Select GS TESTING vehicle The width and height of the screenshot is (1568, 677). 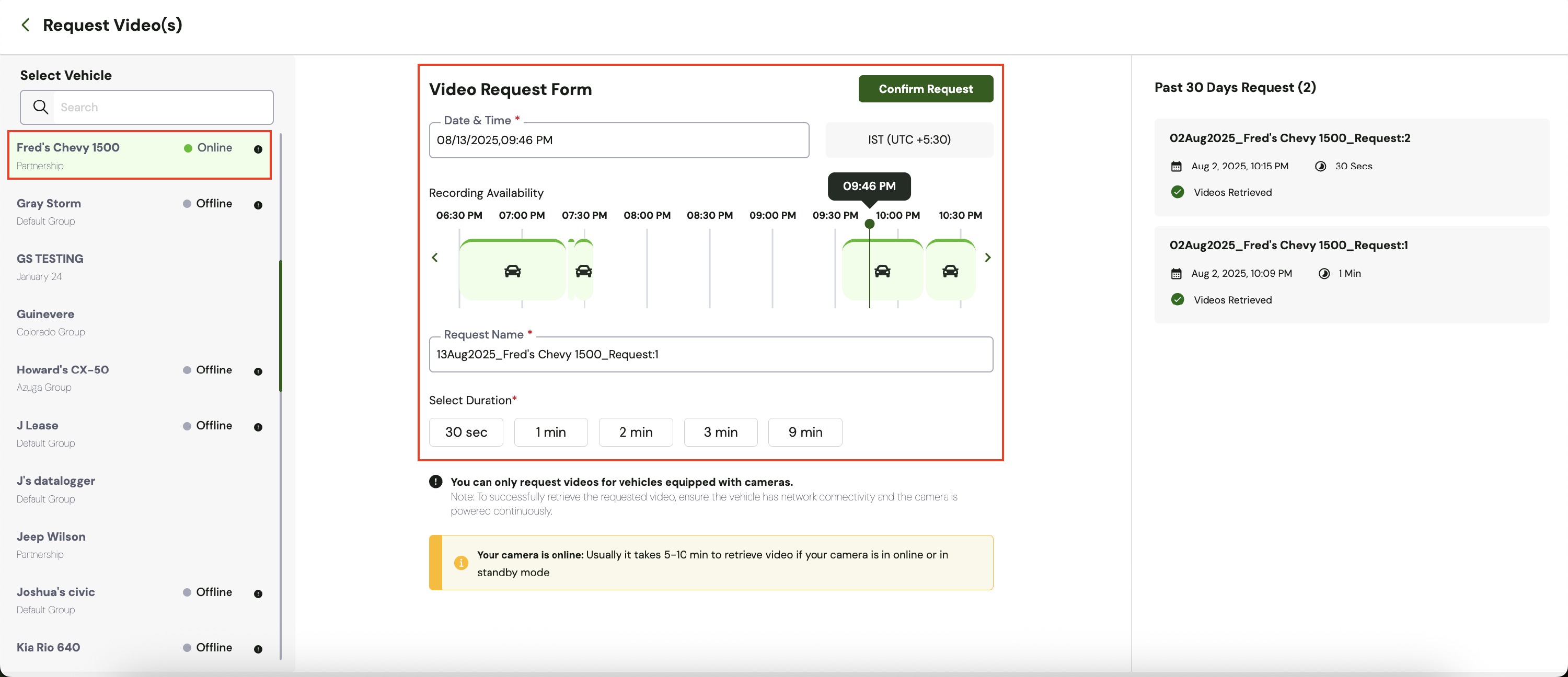point(140,266)
